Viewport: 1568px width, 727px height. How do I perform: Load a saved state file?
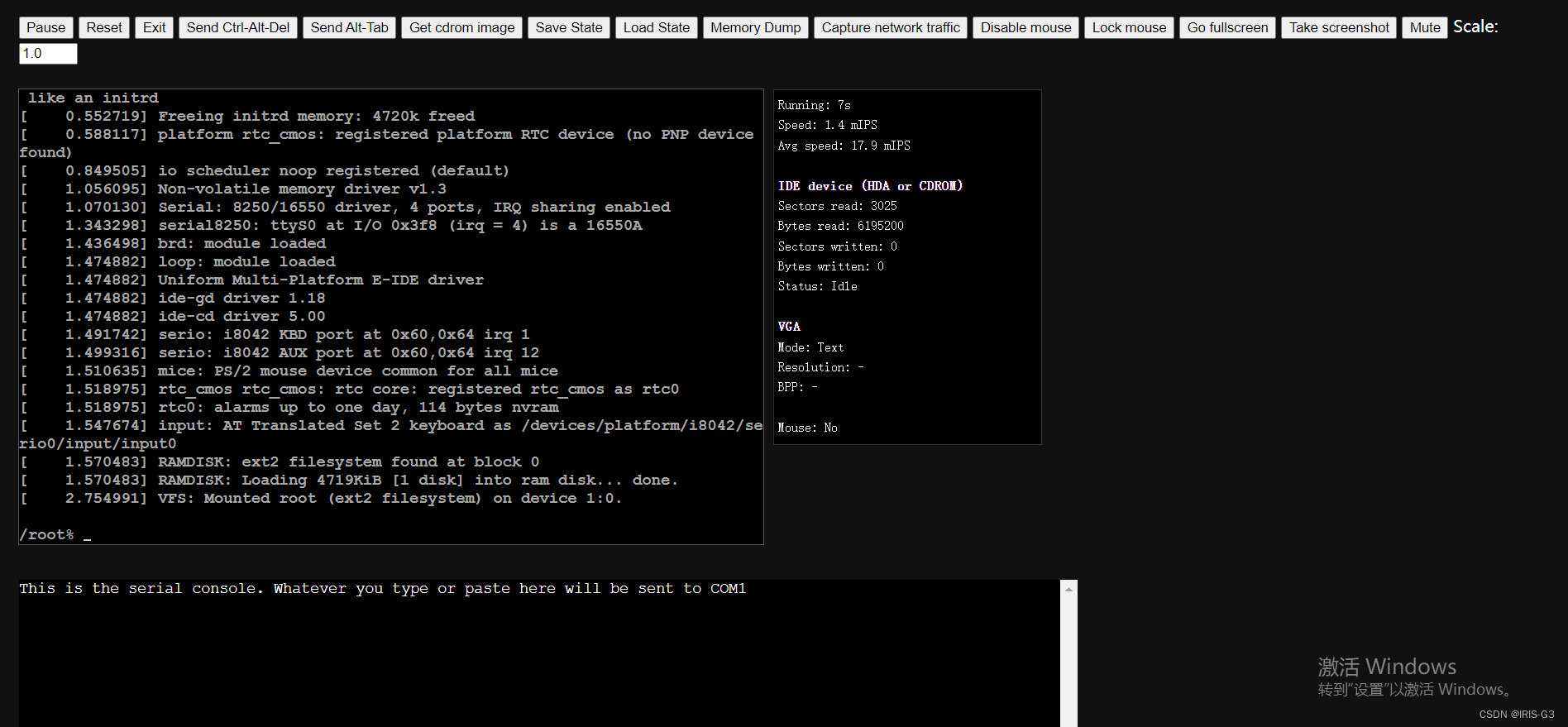(657, 27)
